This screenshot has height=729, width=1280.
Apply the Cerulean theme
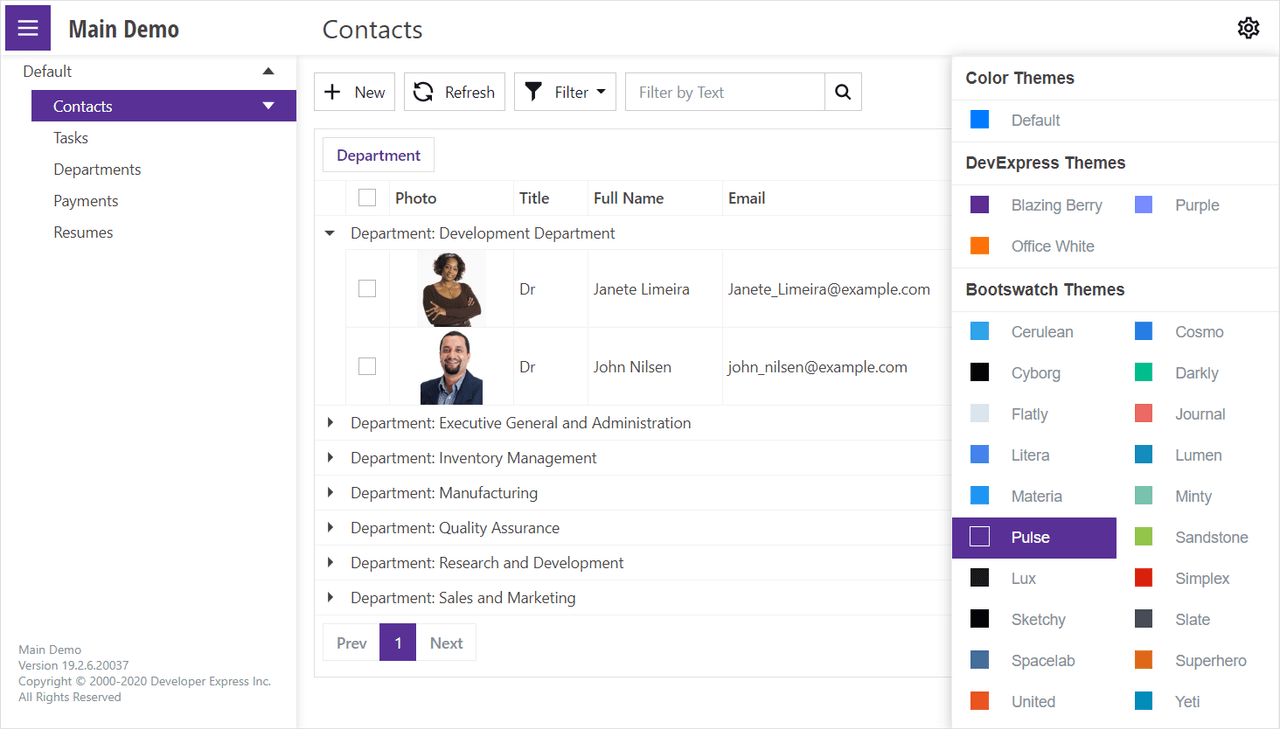pos(1034,332)
